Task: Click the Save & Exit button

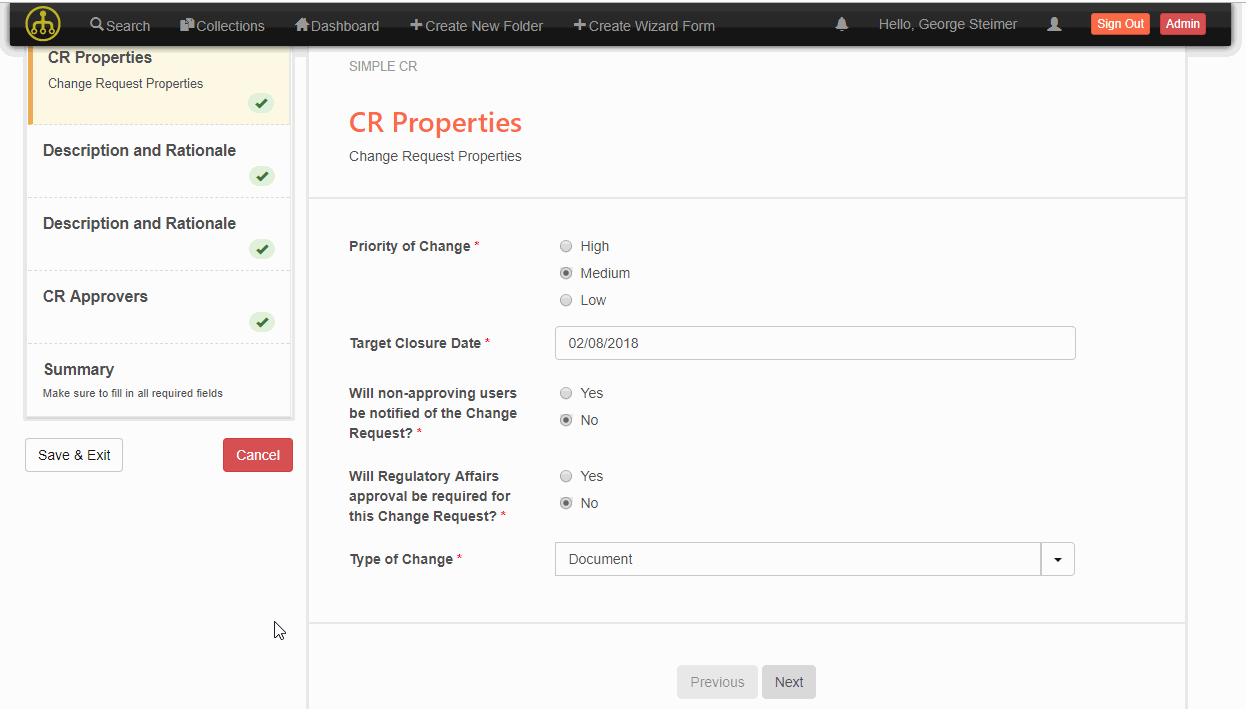Action: pos(73,454)
